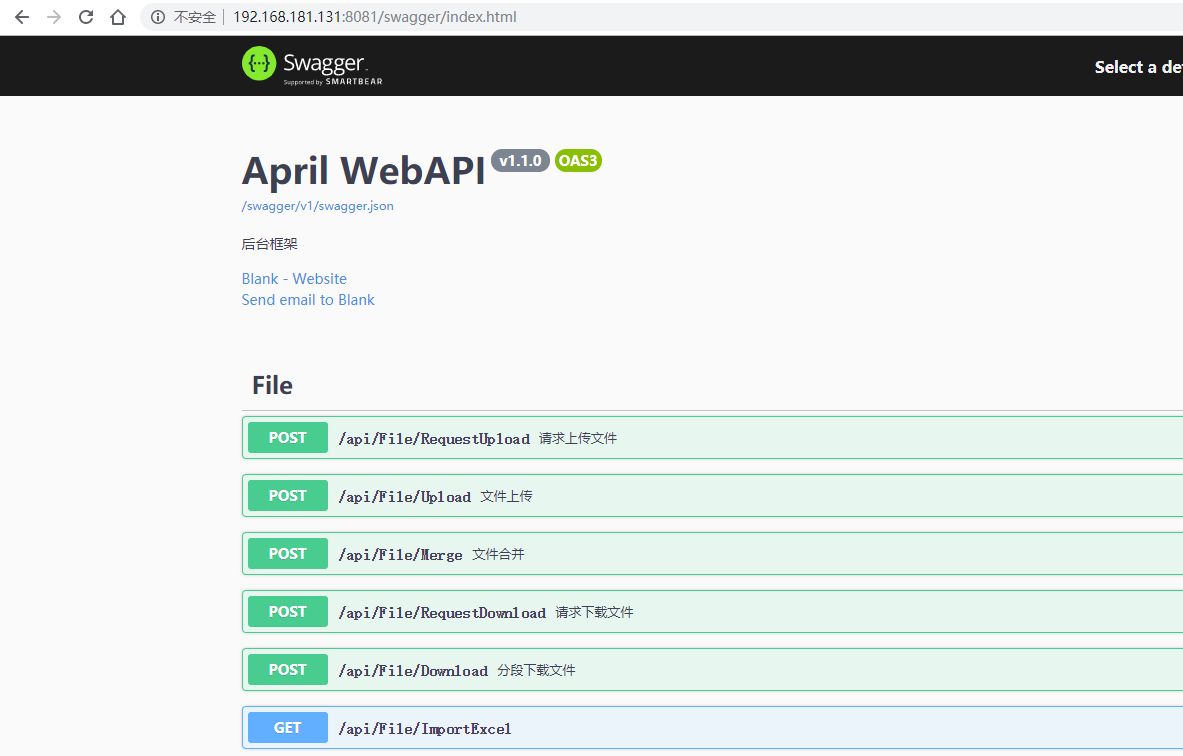Expand POST /api/File/Merge endpoint
This screenshot has width=1183, height=756.
coord(712,554)
